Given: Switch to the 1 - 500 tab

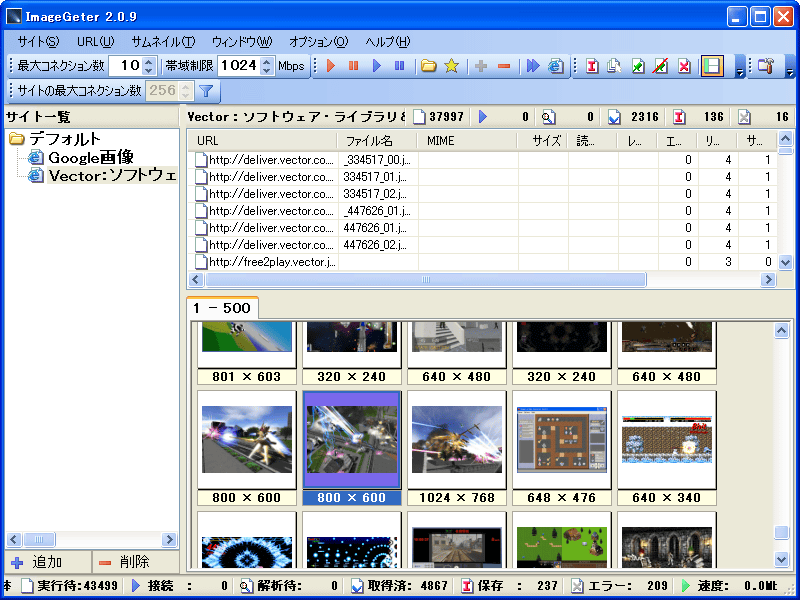Looking at the screenshot, I should [222, 308].
